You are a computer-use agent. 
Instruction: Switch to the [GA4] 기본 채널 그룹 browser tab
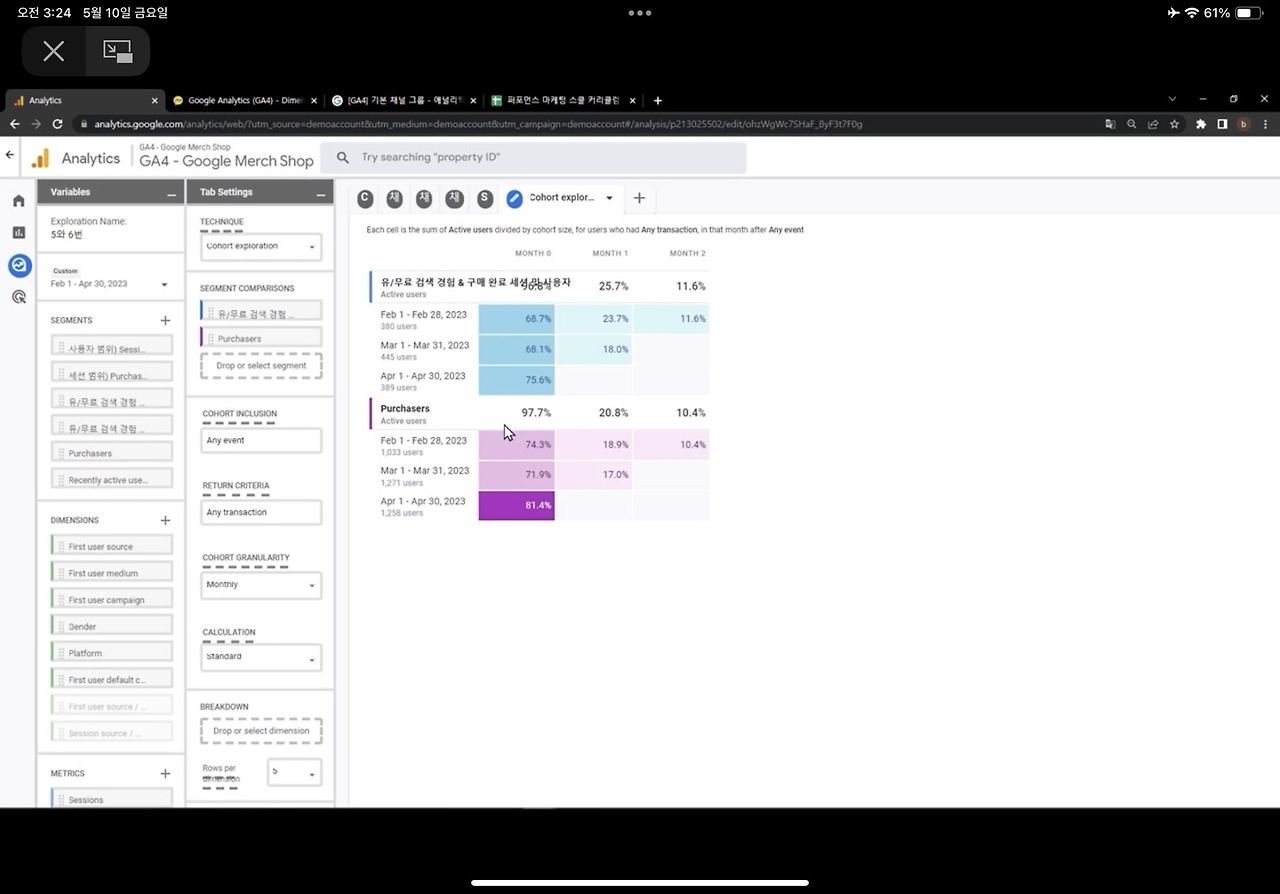403,100
